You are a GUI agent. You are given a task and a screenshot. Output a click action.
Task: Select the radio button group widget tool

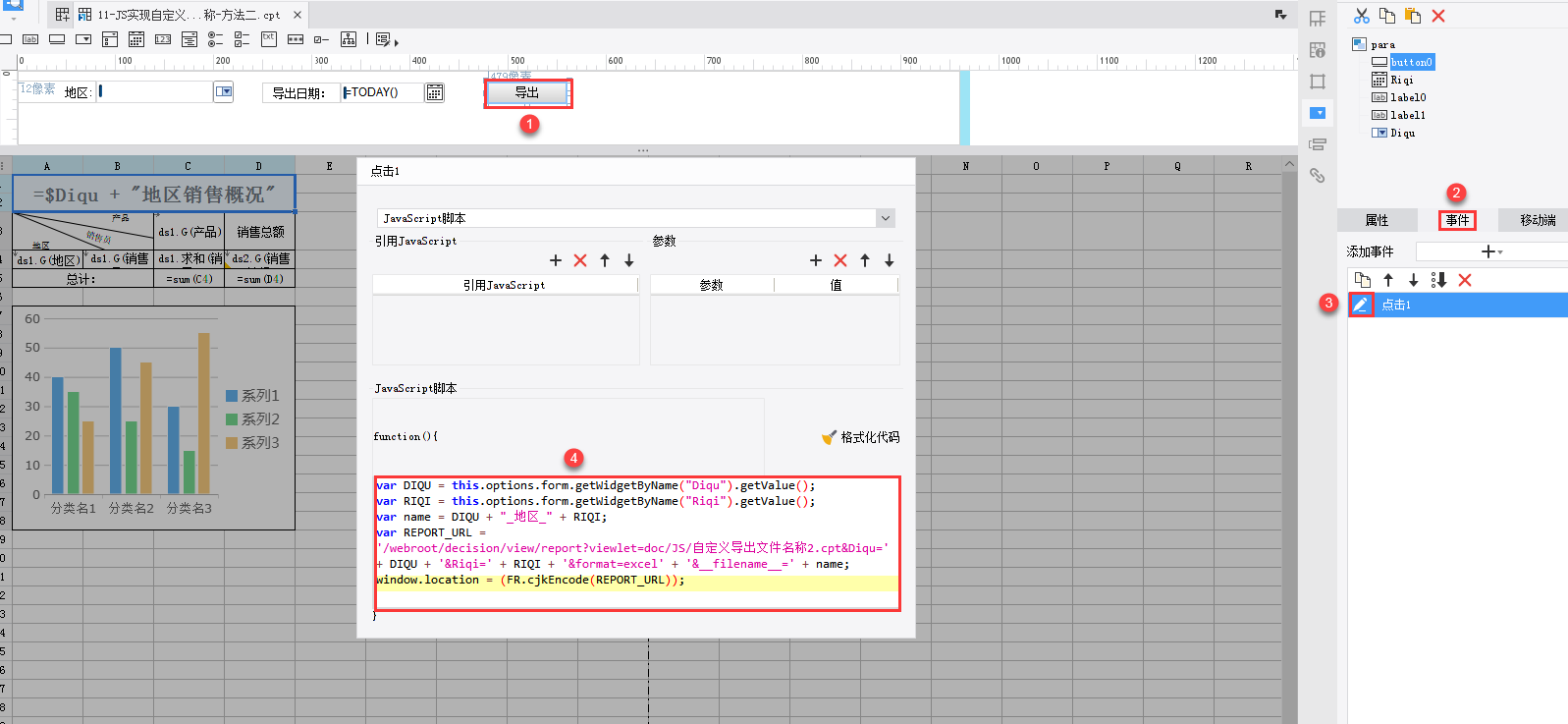[x=215, y=39]
